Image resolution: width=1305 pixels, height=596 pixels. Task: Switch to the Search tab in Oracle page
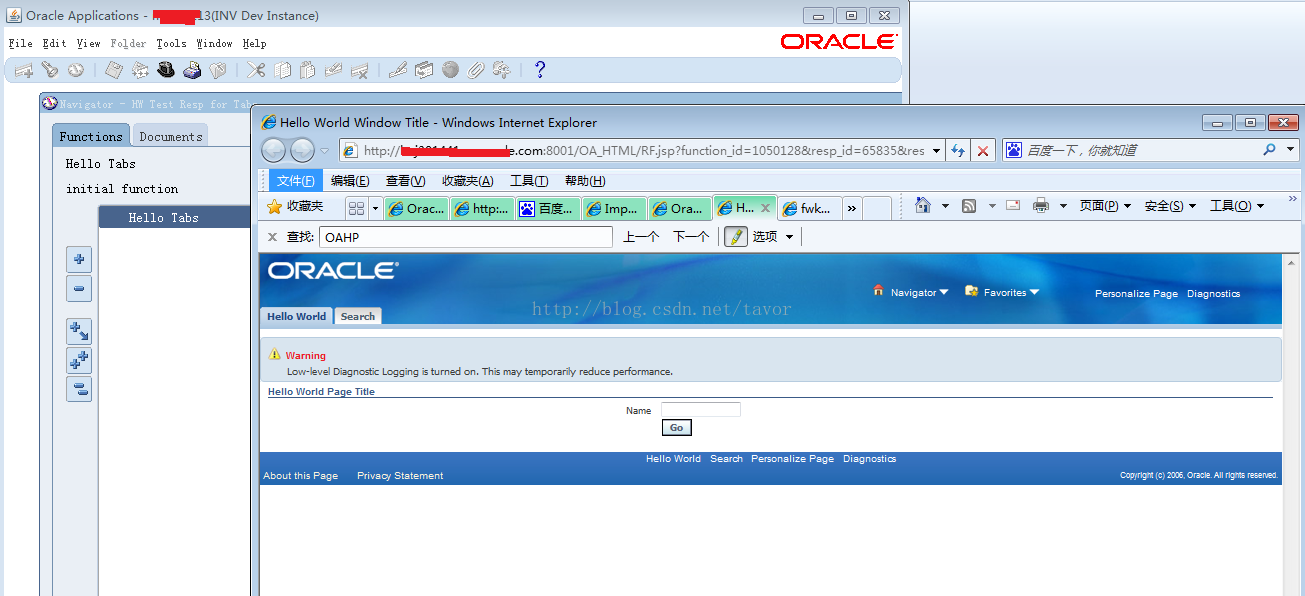[x=357, y=316]
